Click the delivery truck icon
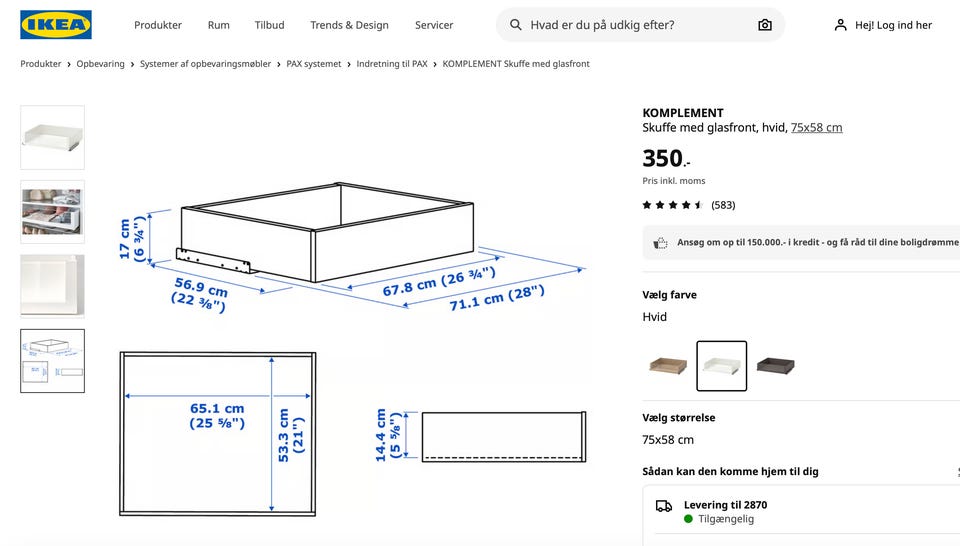The width and height of the screenshot is (960, 546). pos(664,506)
